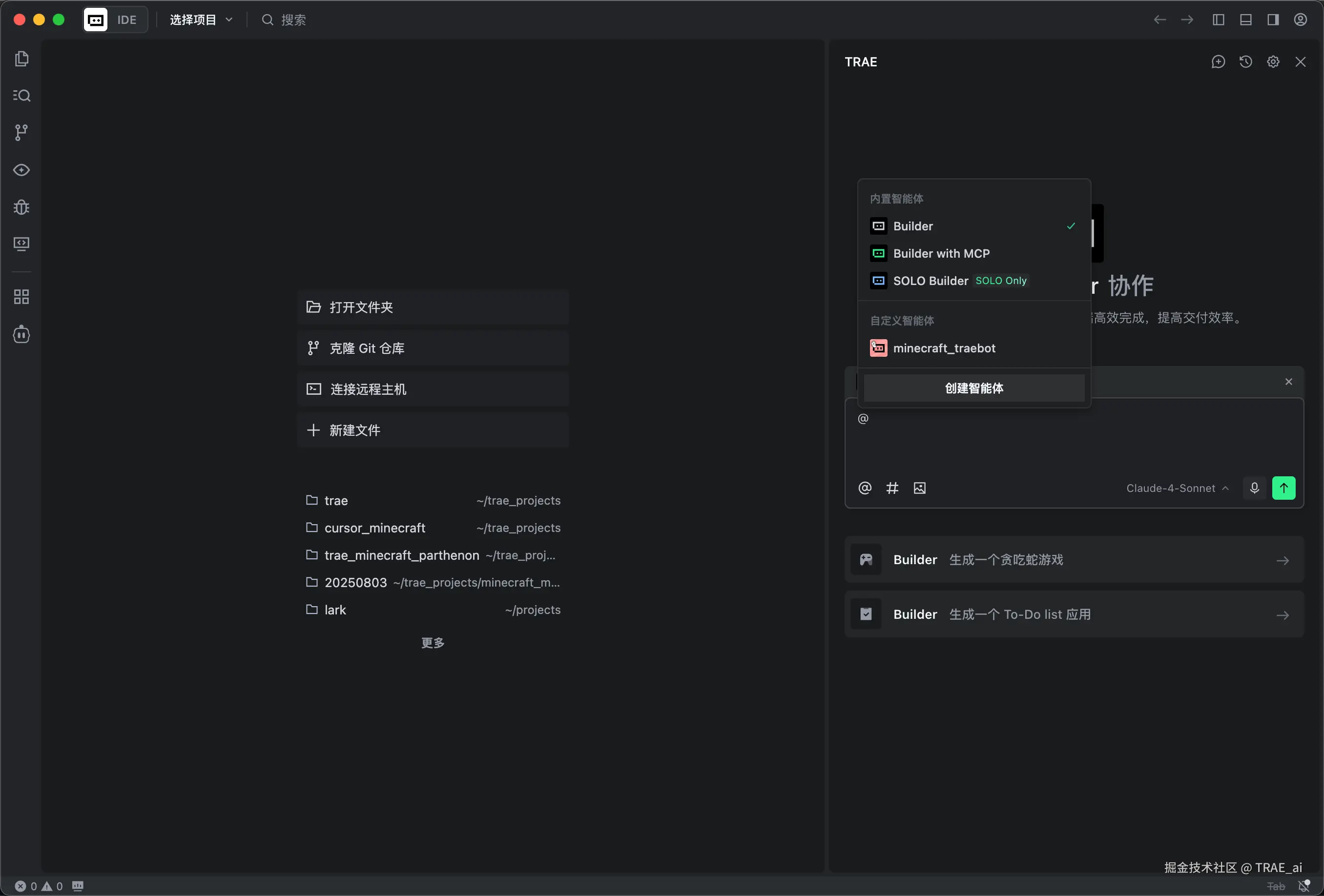Choose the minecraft_traebot custom agent

(x=944, y=348)
